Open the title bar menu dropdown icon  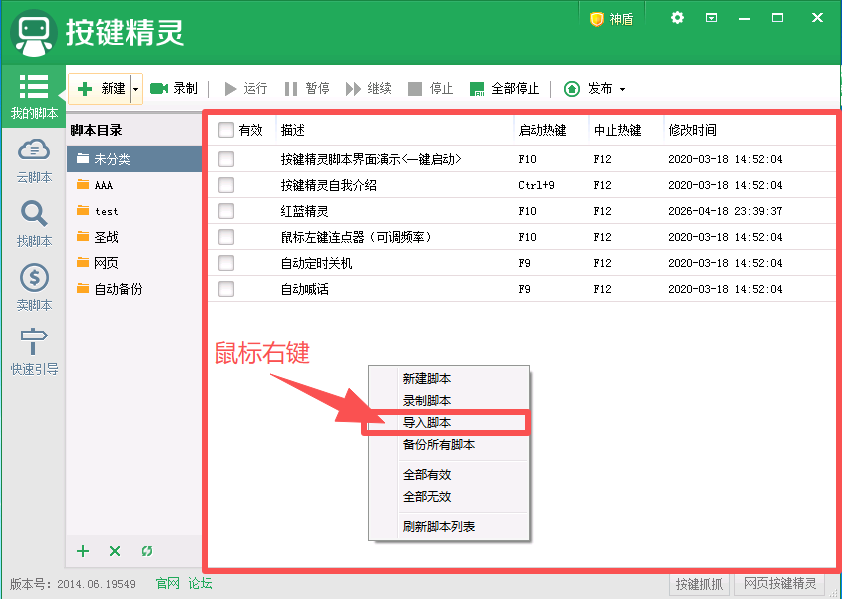coord(711,18)
